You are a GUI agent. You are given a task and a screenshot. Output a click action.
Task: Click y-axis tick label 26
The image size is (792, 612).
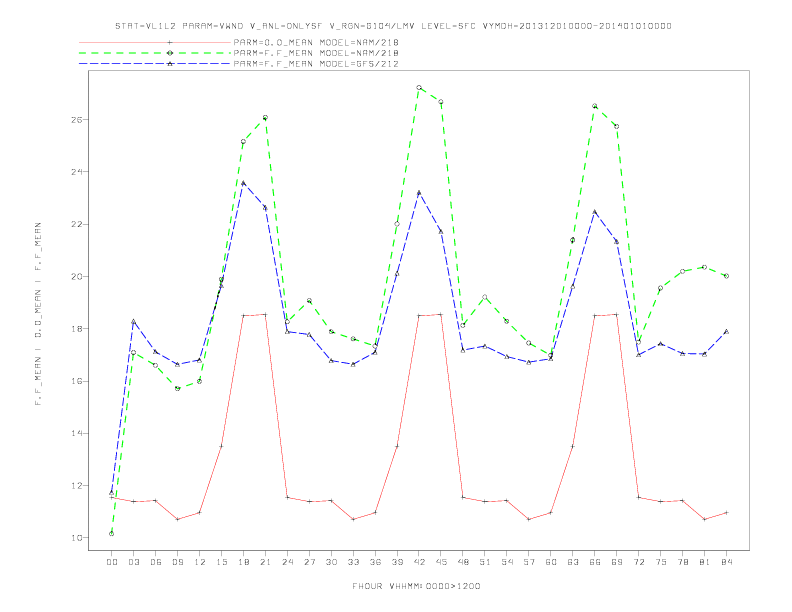[x=77, y=120]
